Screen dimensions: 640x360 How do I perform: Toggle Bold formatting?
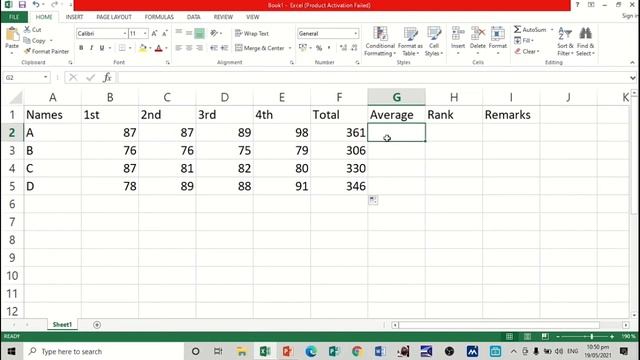click(x=81, y=48)
